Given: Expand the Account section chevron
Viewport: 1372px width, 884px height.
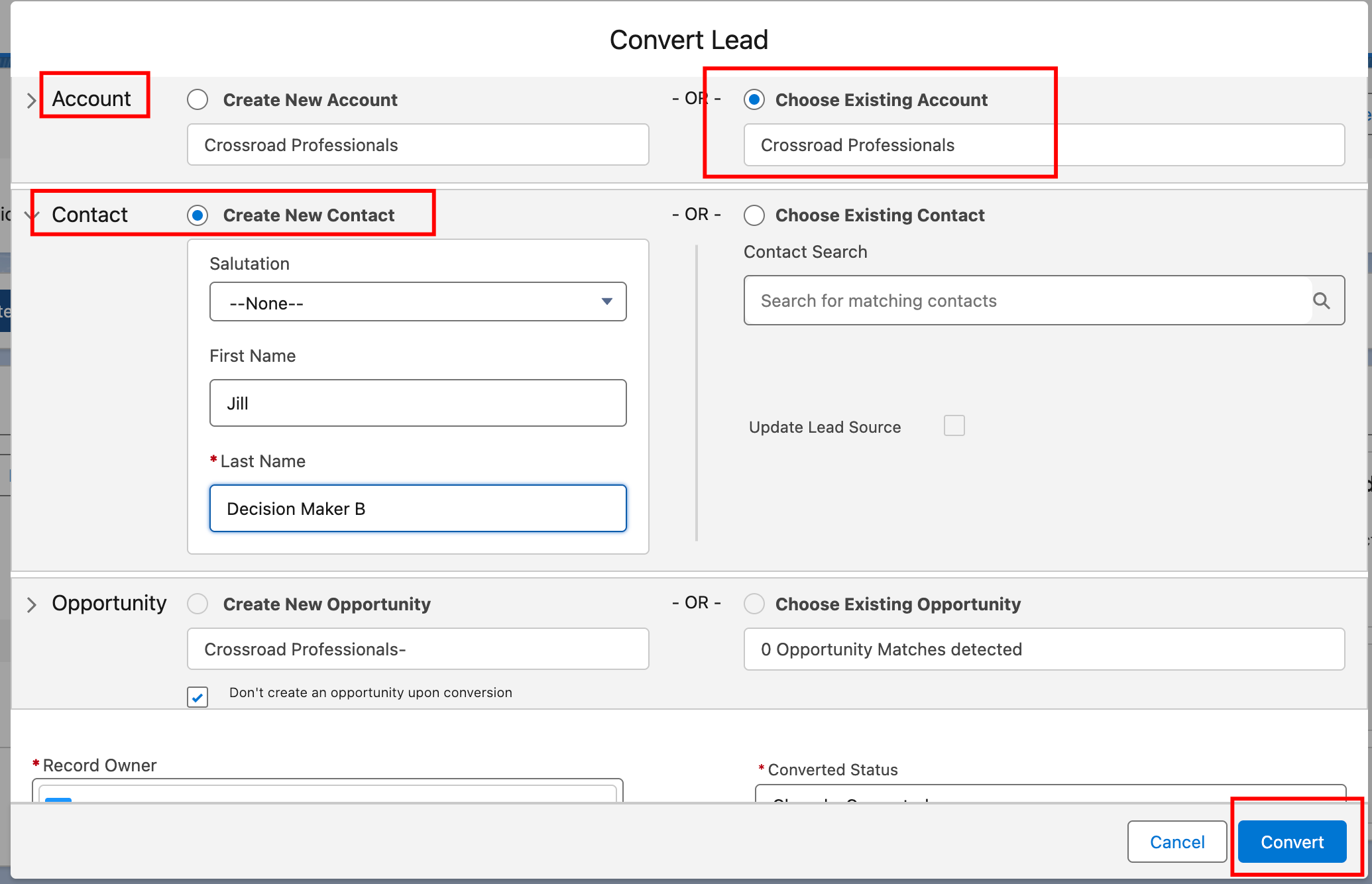Looking at the screenshot, I should tap(31, 101).
